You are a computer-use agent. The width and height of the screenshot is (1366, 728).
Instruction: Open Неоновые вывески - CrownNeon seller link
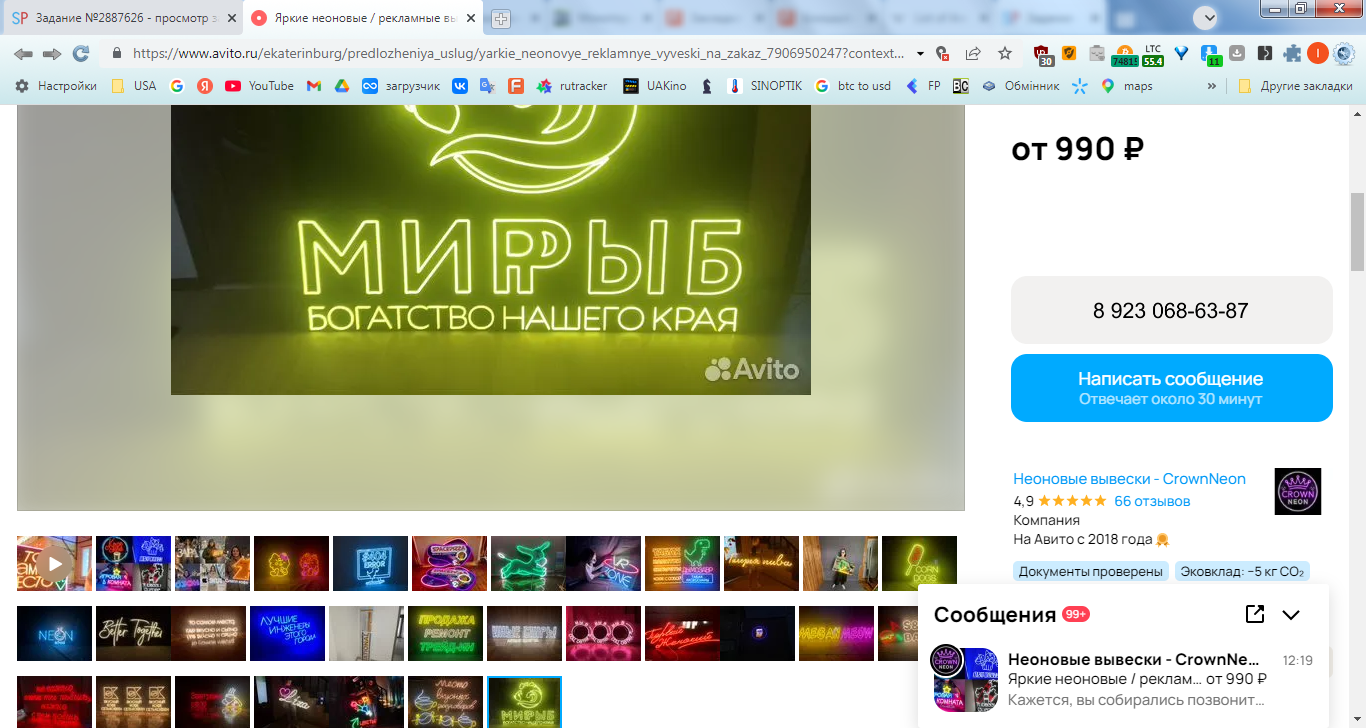(x=1129, y=479)
